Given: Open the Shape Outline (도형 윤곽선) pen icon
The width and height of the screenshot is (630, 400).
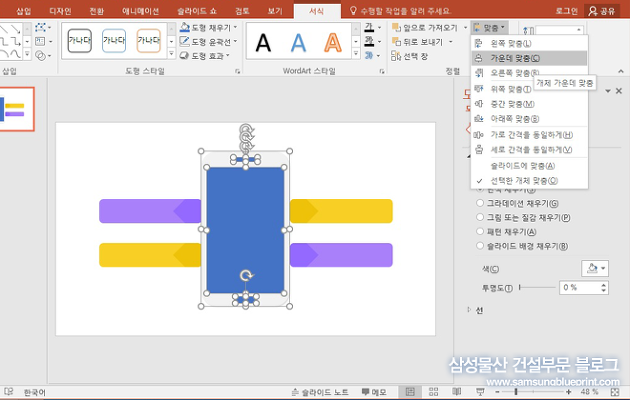Looking at the screenshot, I should [184, 41].
